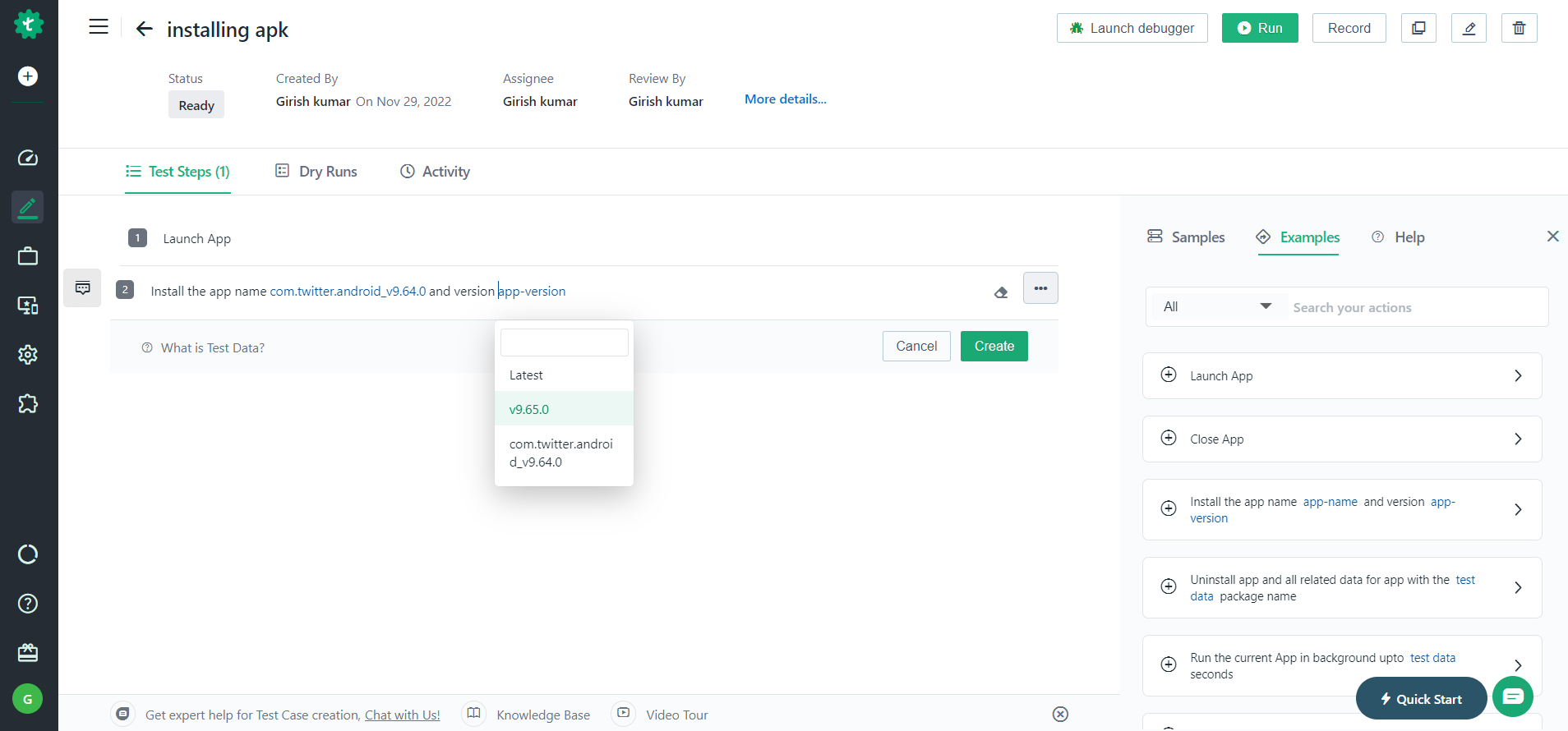The width and height of the screenshot is (1568, 731).
Task: Add Run the current App in background action
Action: pyautogui.click(x=1169, y=665)
